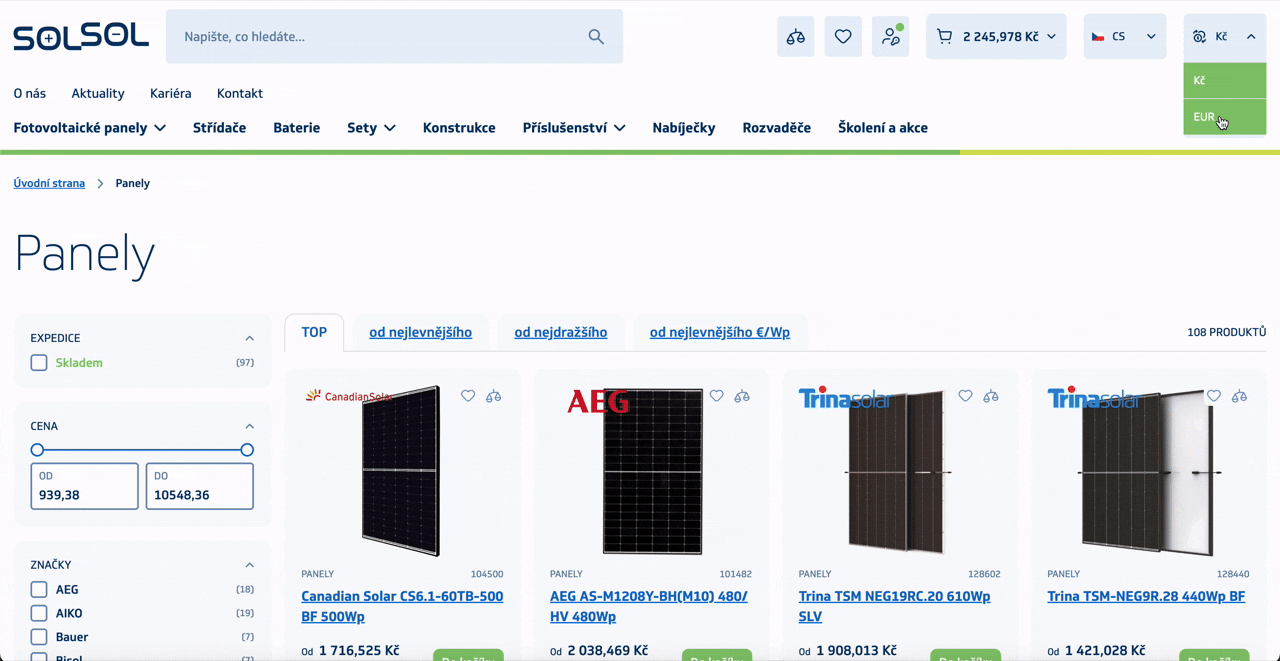1280x661 pixels.
Task: Open AEG AS-M1208Y-BH(M10) 480/HV 480Wp link
Action: point(649,607)
